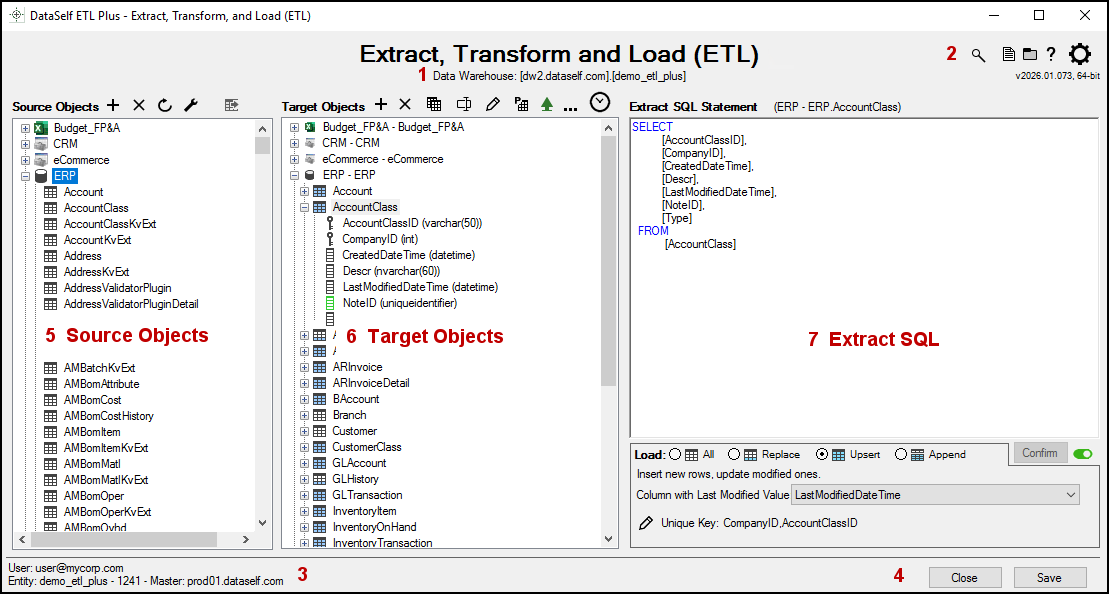
Task: Select AMBomCost in the source tree
Action: tap(92, 400)
